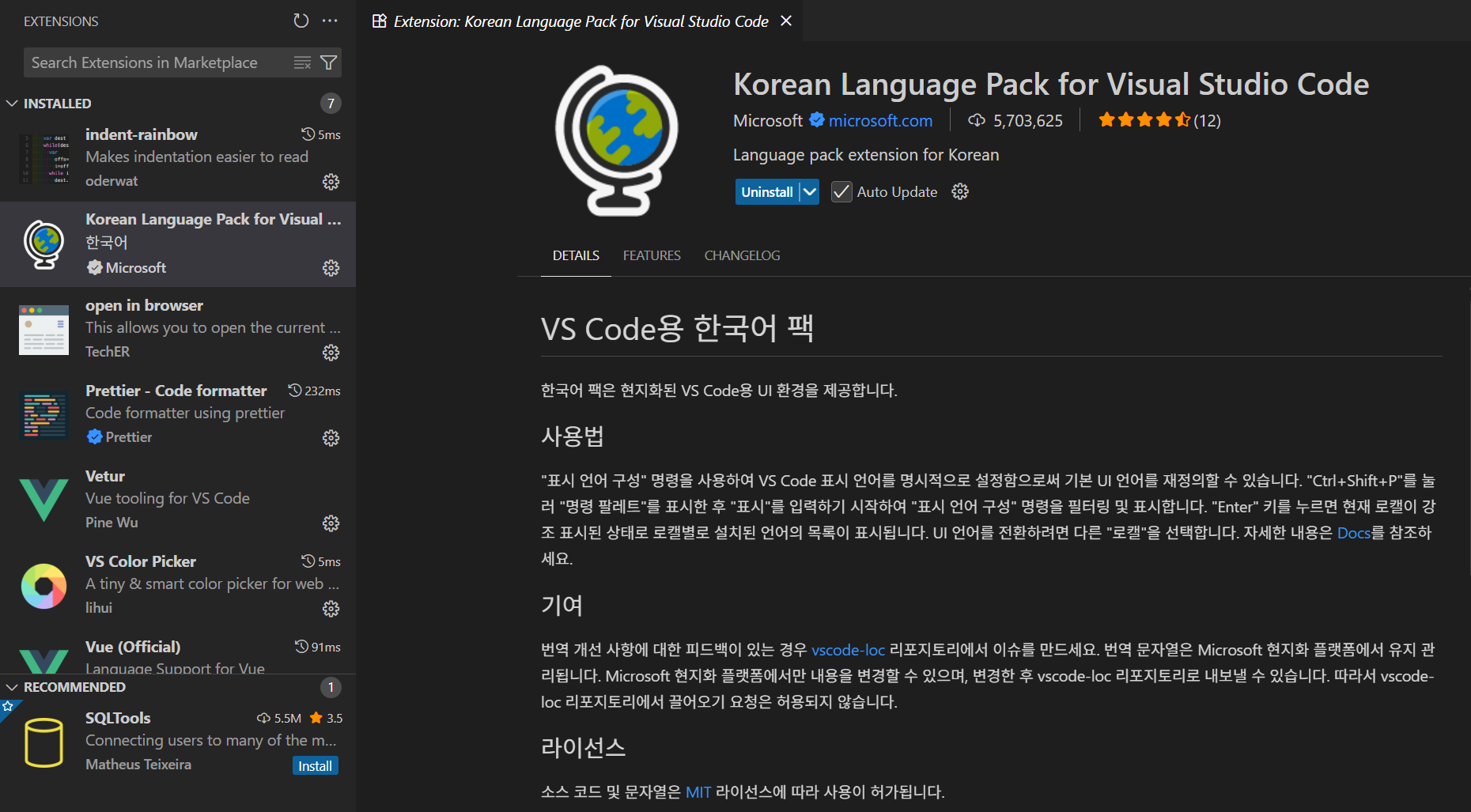
Task: Select VS Color Picker wheel icon
Action: coord(44,586)
